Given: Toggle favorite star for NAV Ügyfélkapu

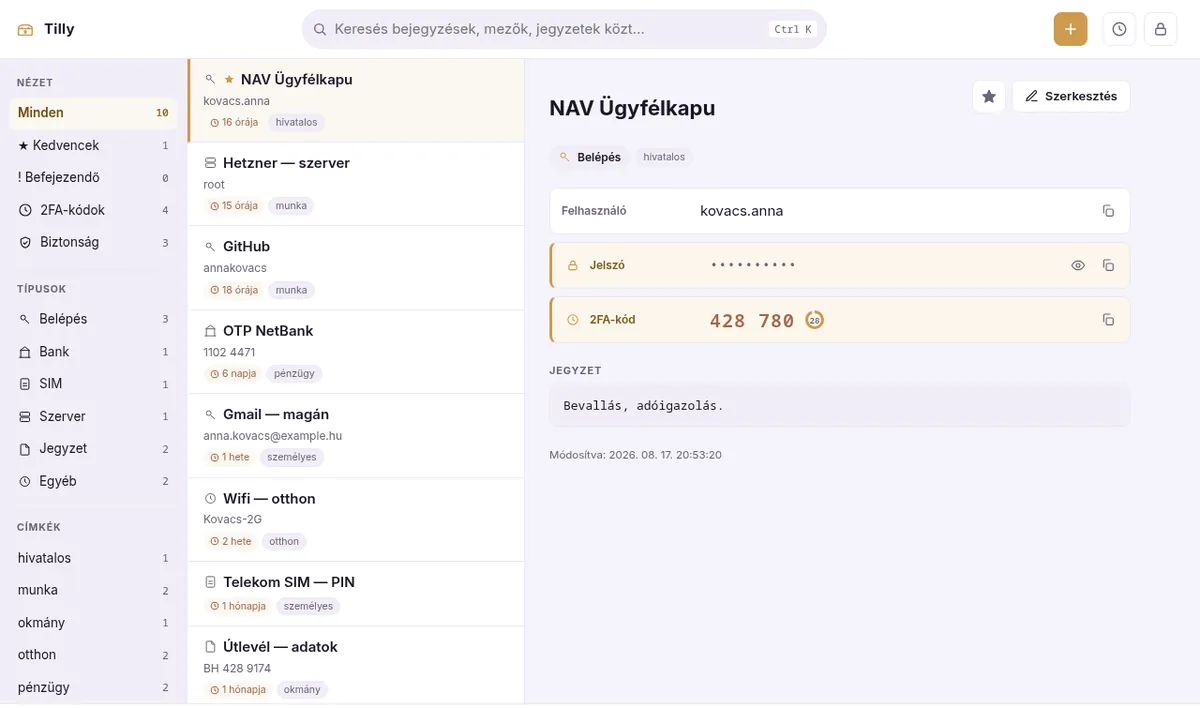Looking at the screenshot, I should (989, 96).
